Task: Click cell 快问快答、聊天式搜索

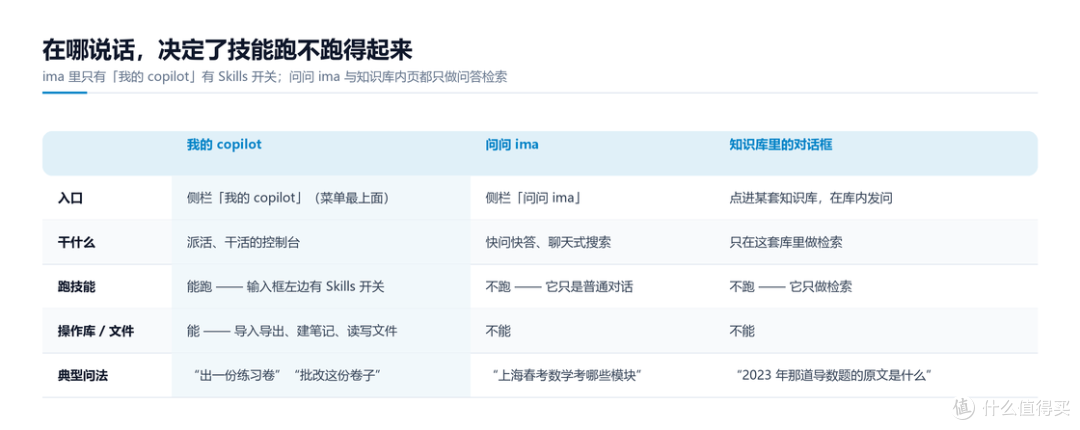Action: click(x=548, y=243)
